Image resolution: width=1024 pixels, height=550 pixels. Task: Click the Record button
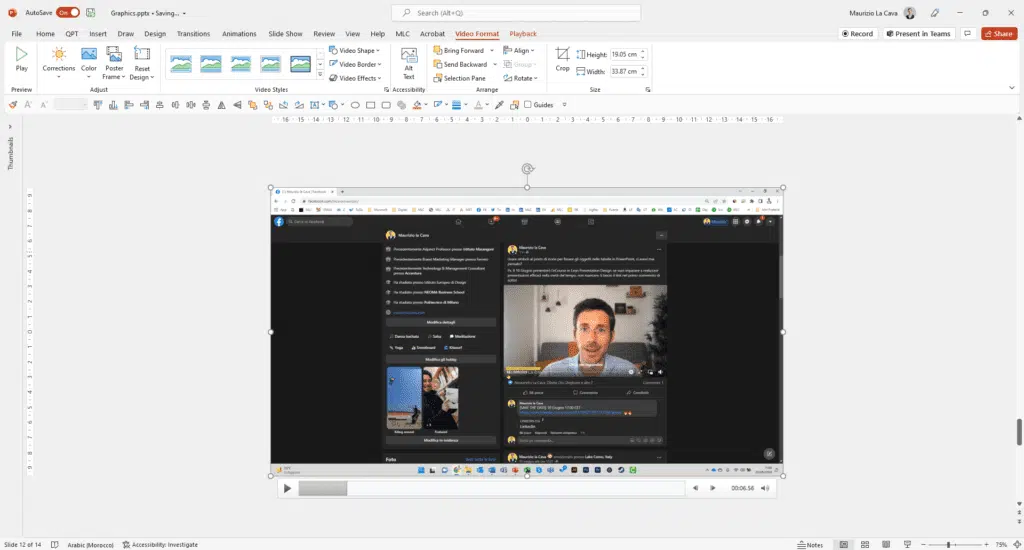tap(856, 33)
